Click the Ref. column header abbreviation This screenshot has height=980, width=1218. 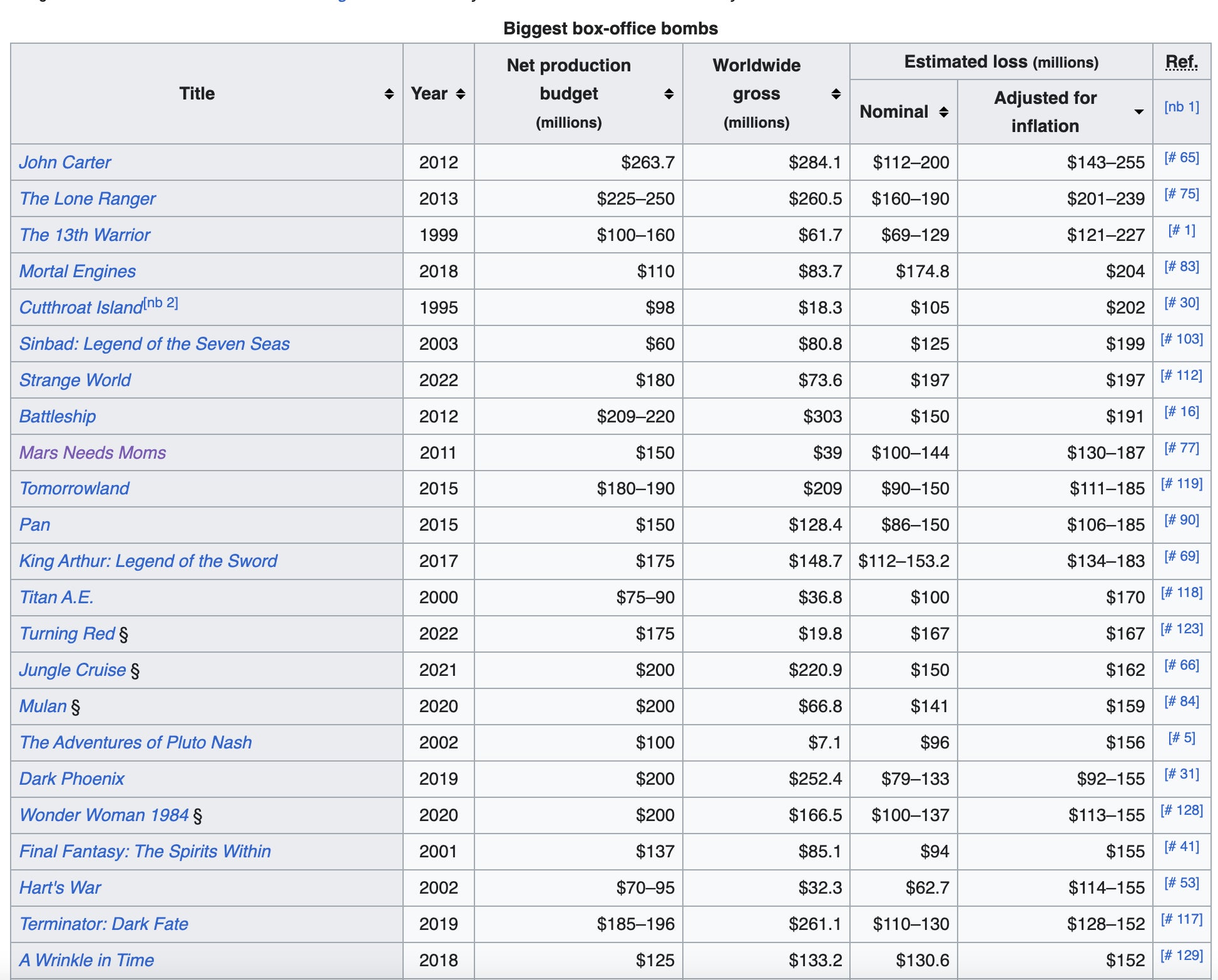click(x=1181, y=62)
